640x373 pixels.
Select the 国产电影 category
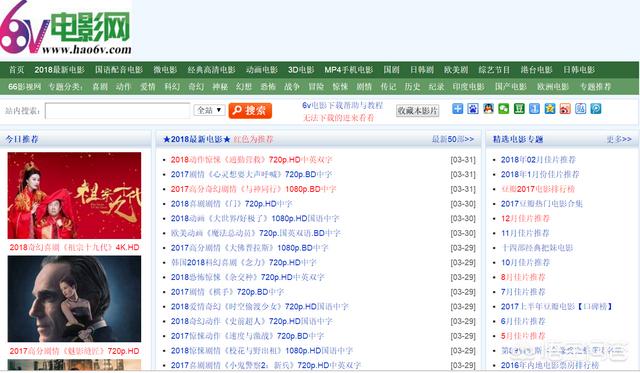click(511, 87)
